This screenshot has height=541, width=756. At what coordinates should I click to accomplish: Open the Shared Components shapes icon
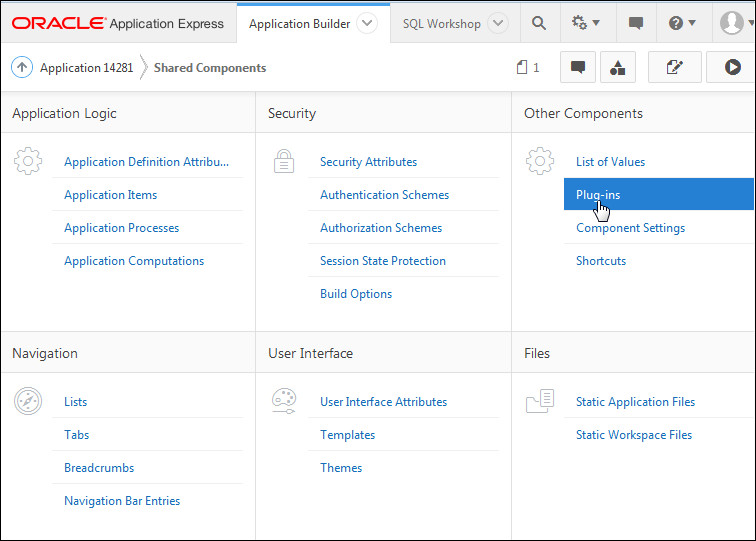pos(618,68)
